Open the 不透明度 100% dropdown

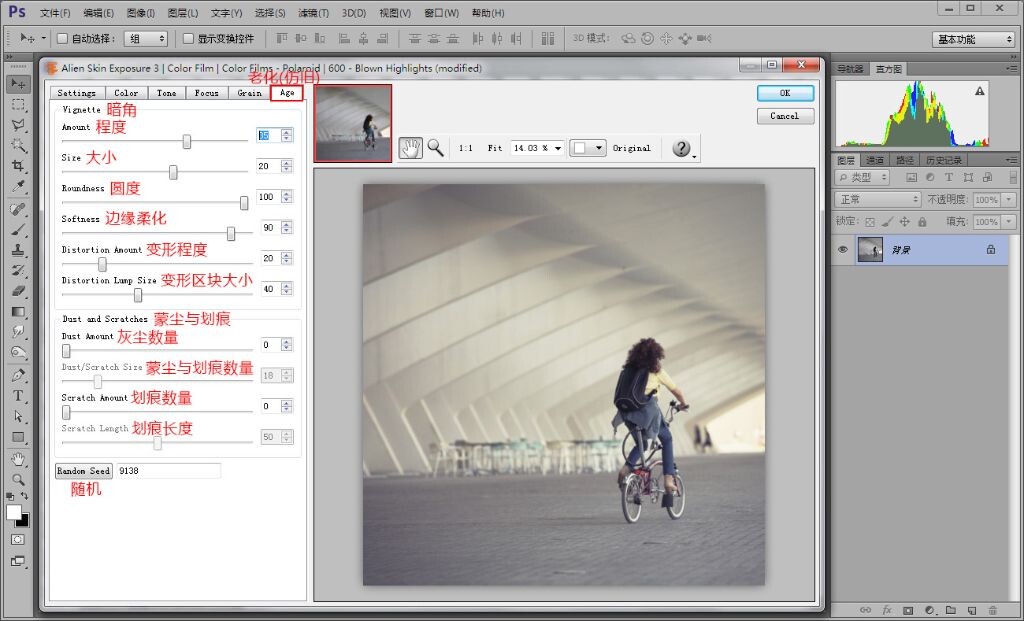click(x=1010, y=199)
